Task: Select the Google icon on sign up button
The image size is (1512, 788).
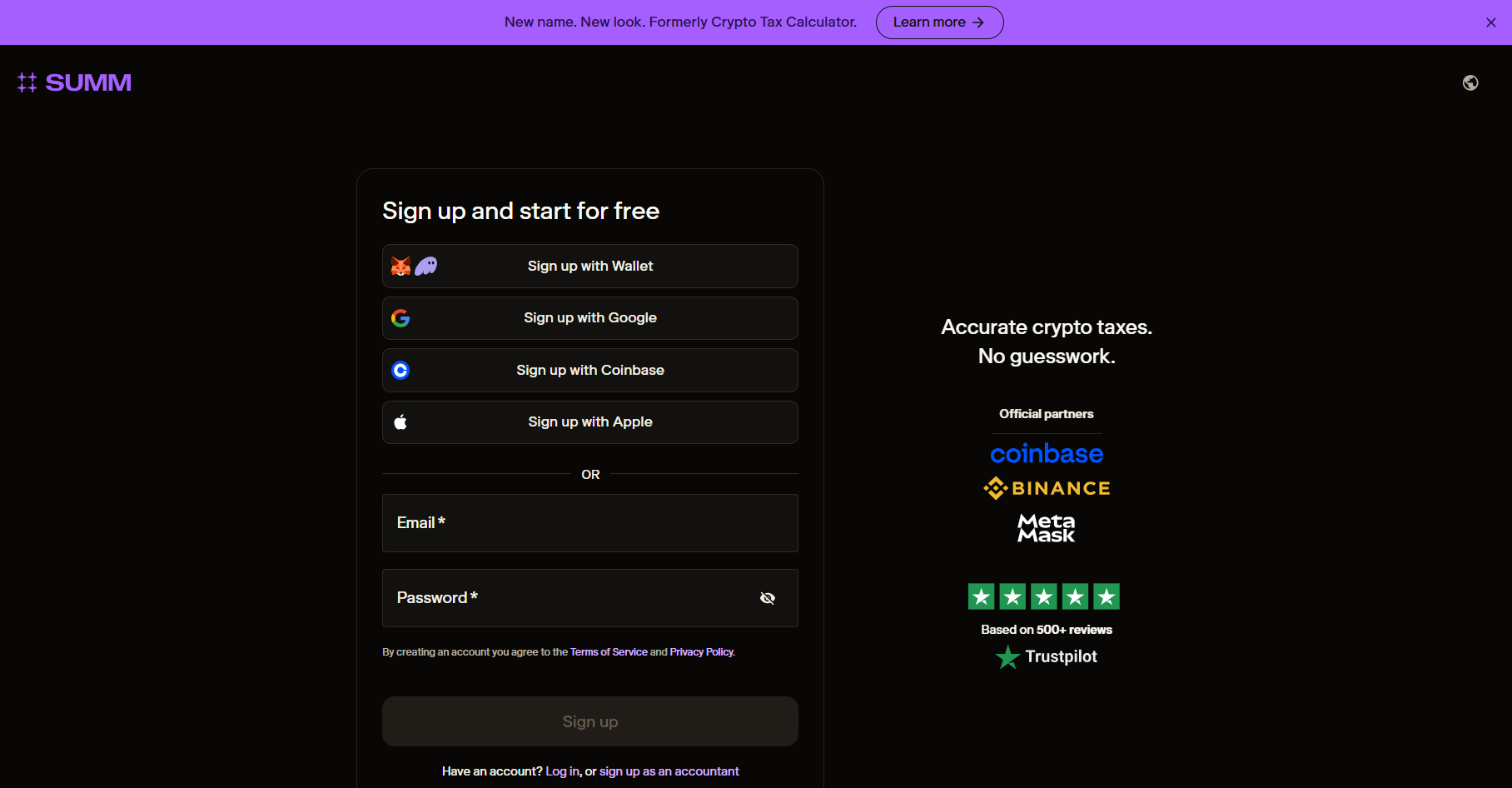Action: [400, 317]
